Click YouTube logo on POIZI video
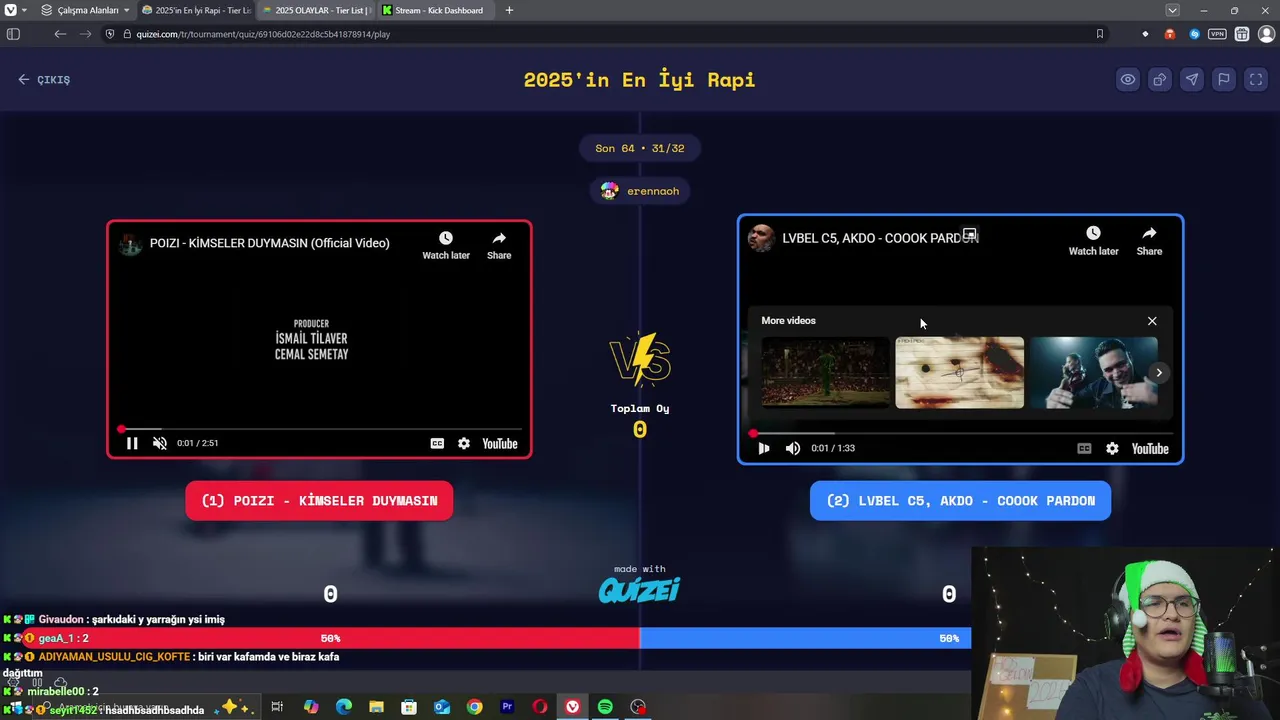Screen dimensions: 1280x720 coord(500,443)
